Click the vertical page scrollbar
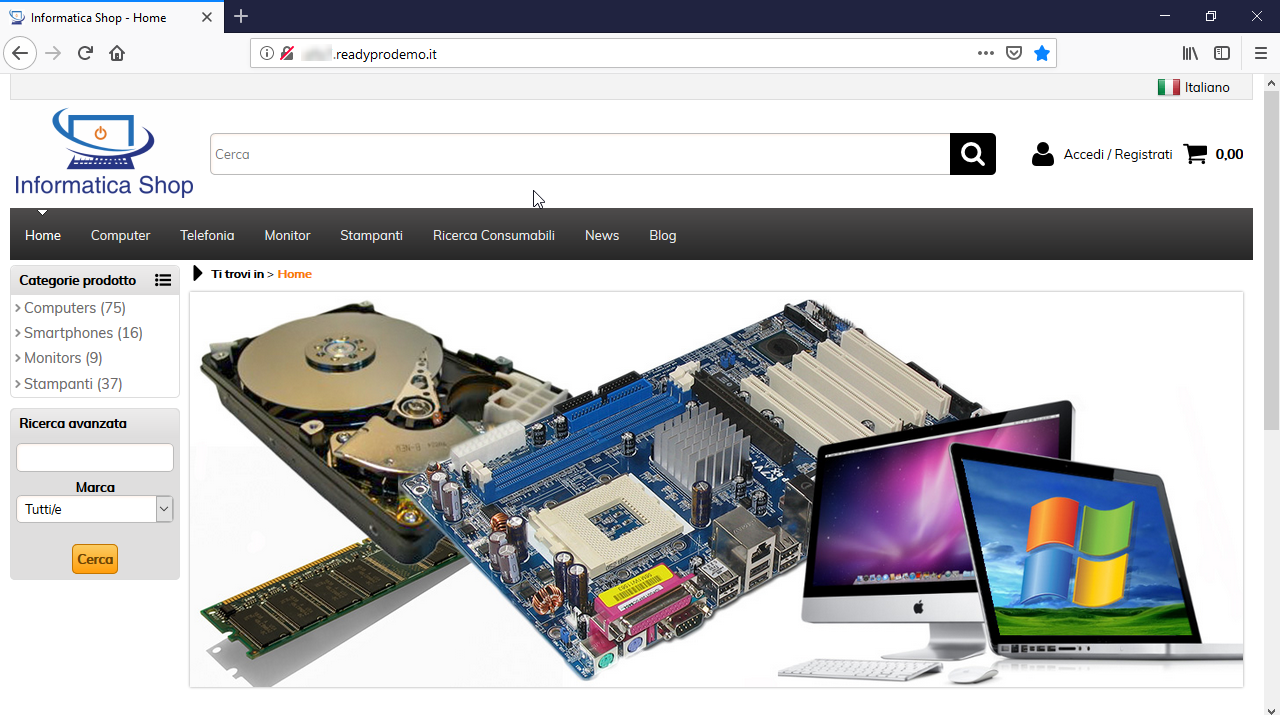This screenshot has height=715, width=1280. pyautogui.click(x=1271, y=260)
